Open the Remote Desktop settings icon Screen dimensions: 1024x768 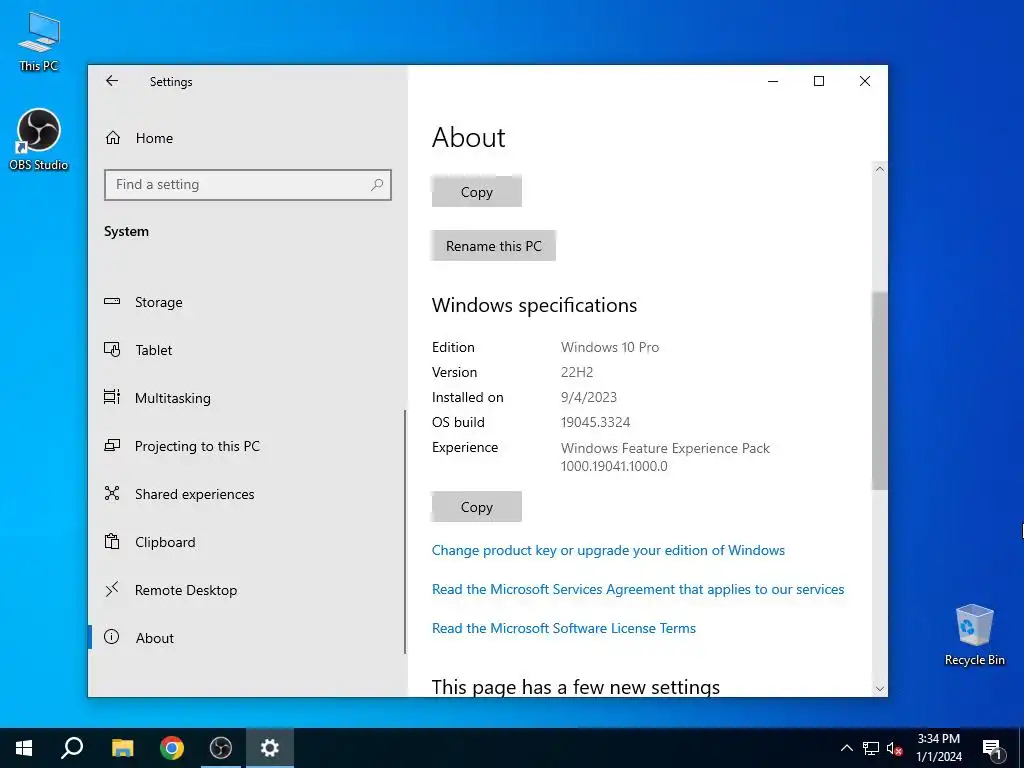point(112,590)
